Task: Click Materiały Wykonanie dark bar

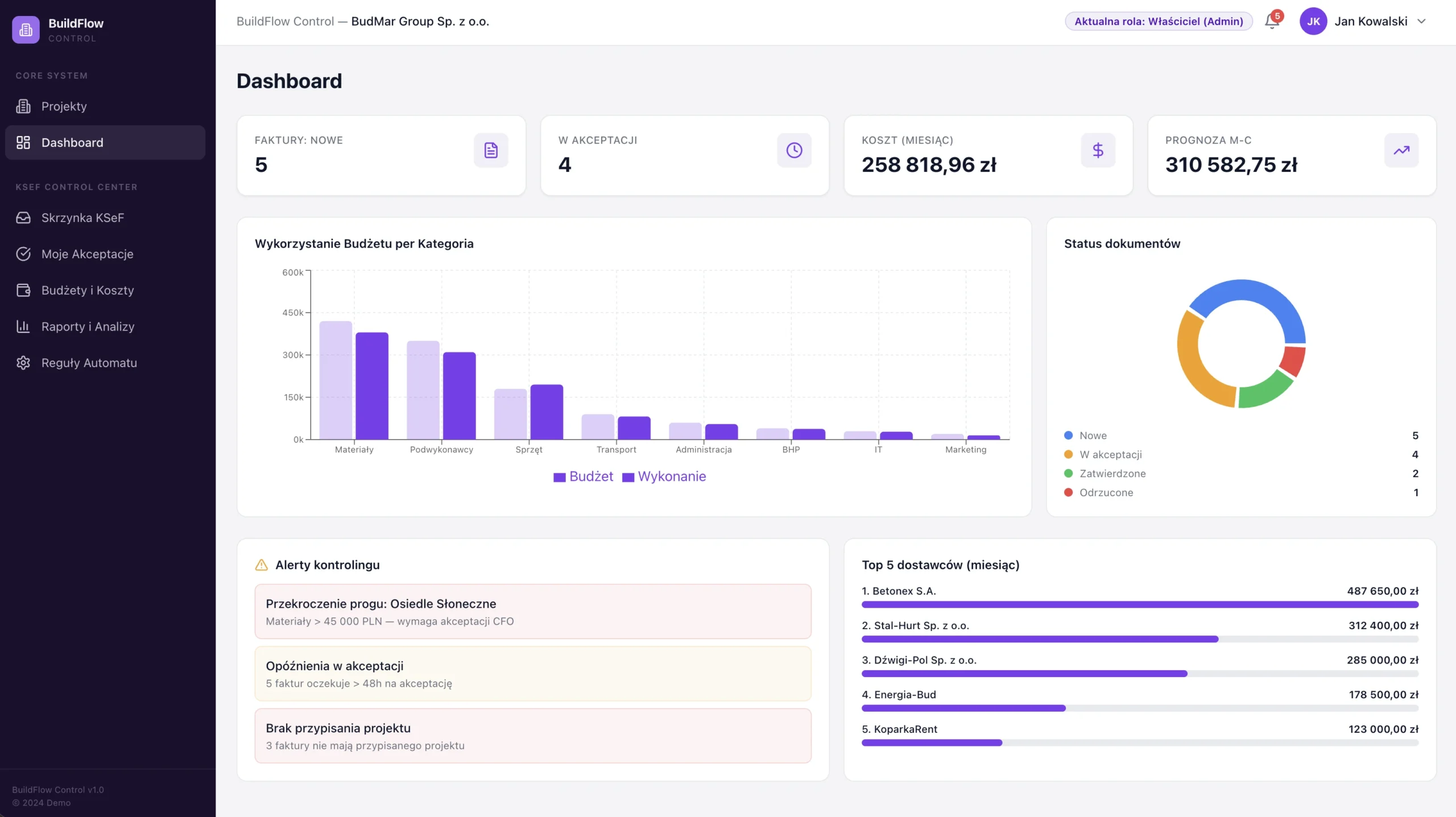Action: 372,386
